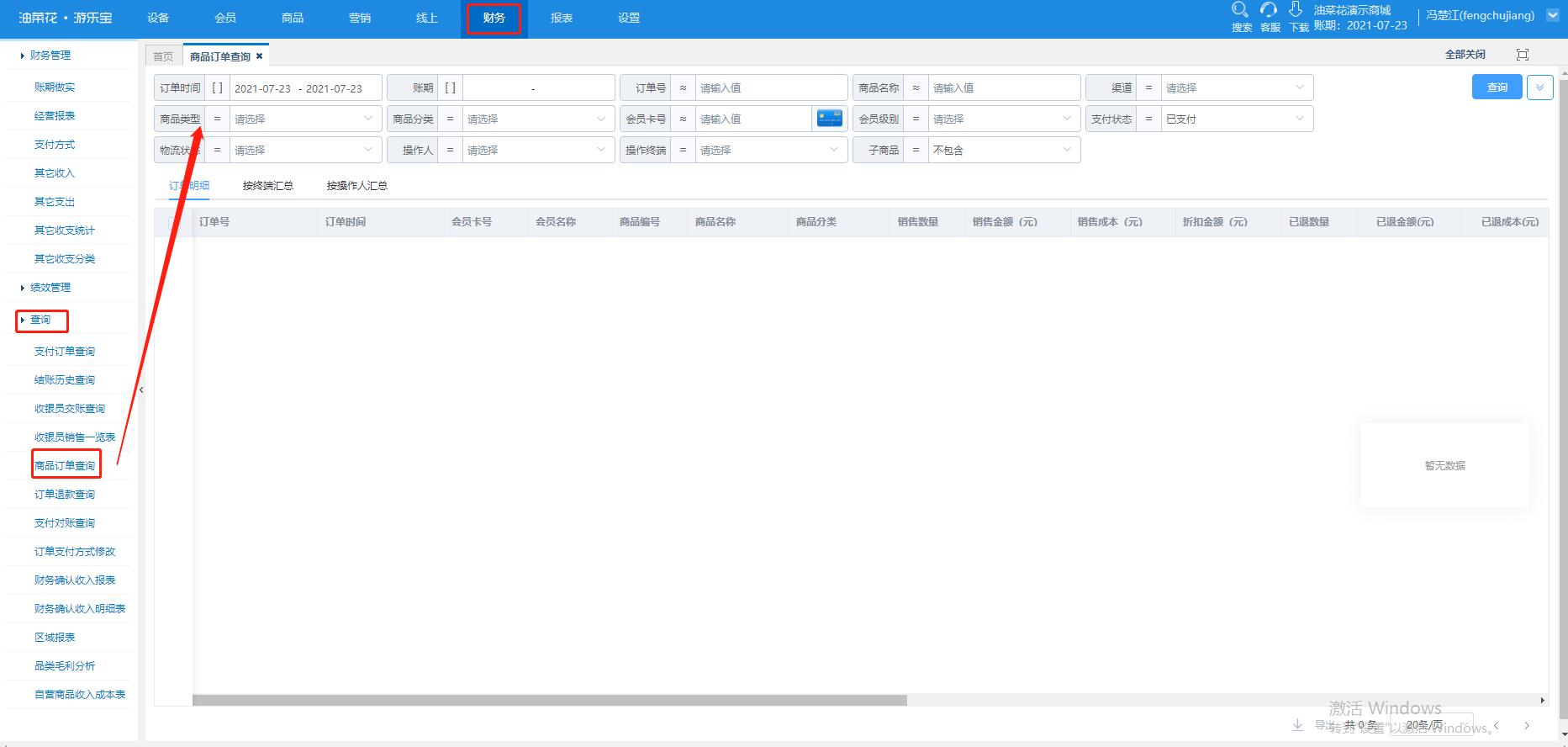Open 其它收入 in sidebar
This screenshot has height=747, width=1568.
click(55, 172)
